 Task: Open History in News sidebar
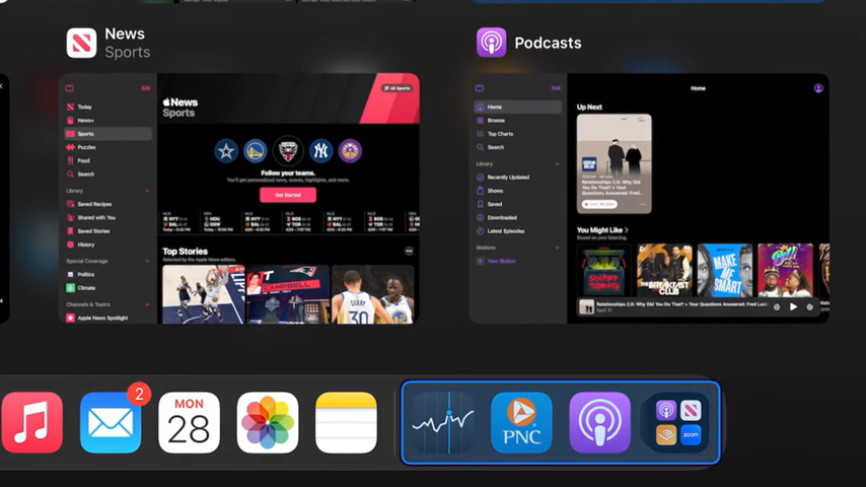click(108, 245)
